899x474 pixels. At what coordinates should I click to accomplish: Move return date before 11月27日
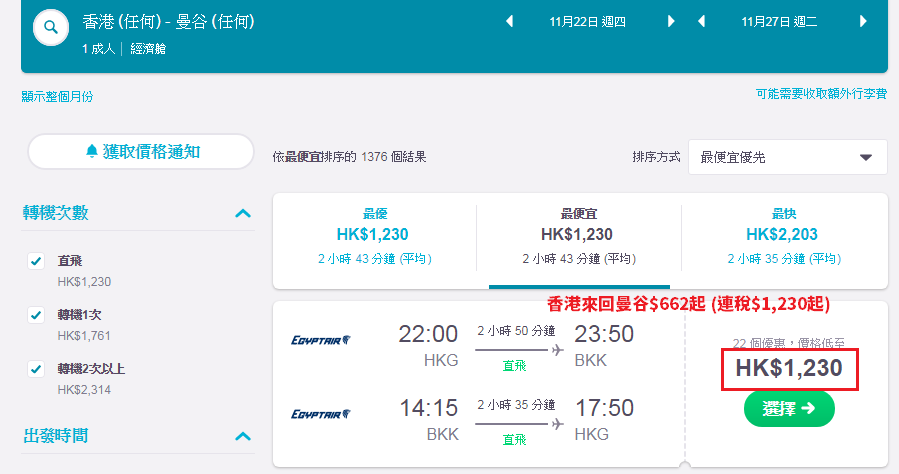click(701, 22)
